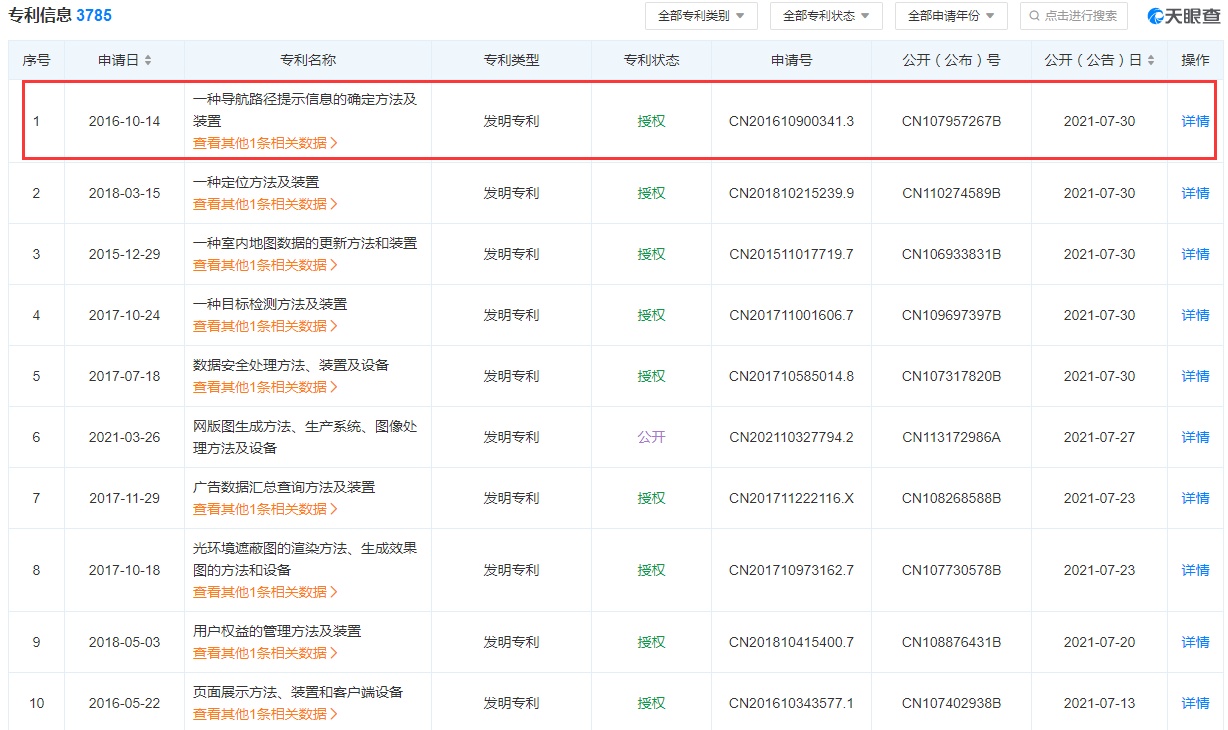The width and height of the screenshot is (1228, 730).
Task: View details of patent row 2
Action: pos(1195,193)
